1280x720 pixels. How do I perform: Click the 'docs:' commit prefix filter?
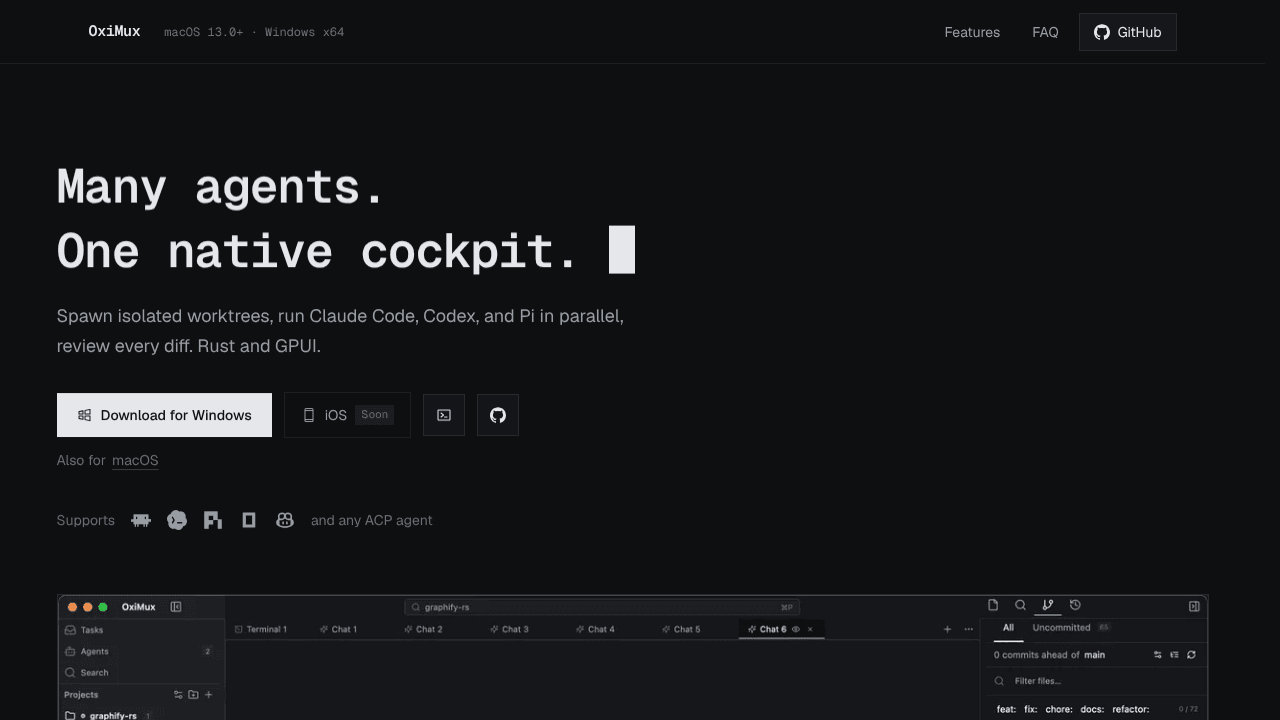pyautogui.click(x=1092, y=709)
